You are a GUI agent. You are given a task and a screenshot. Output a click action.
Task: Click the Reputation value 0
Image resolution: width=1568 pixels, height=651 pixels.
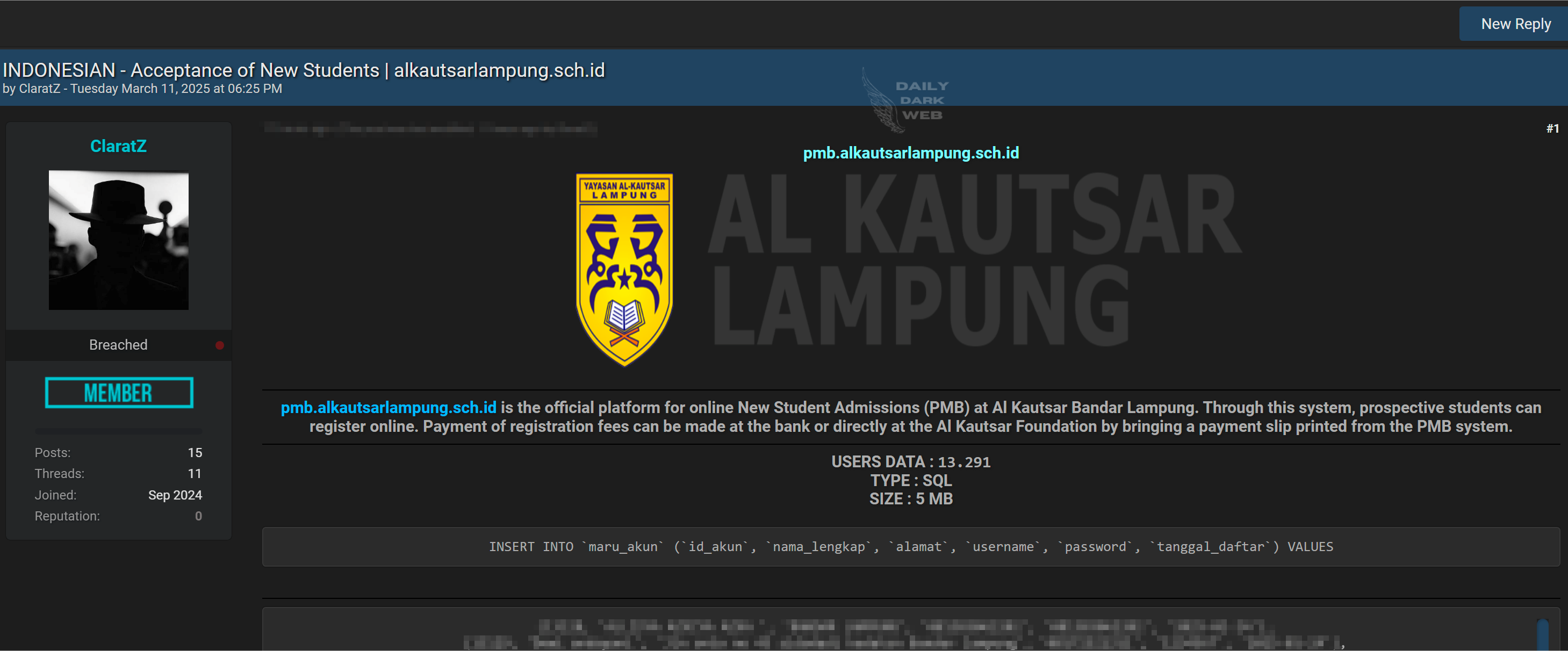point(198,516)
